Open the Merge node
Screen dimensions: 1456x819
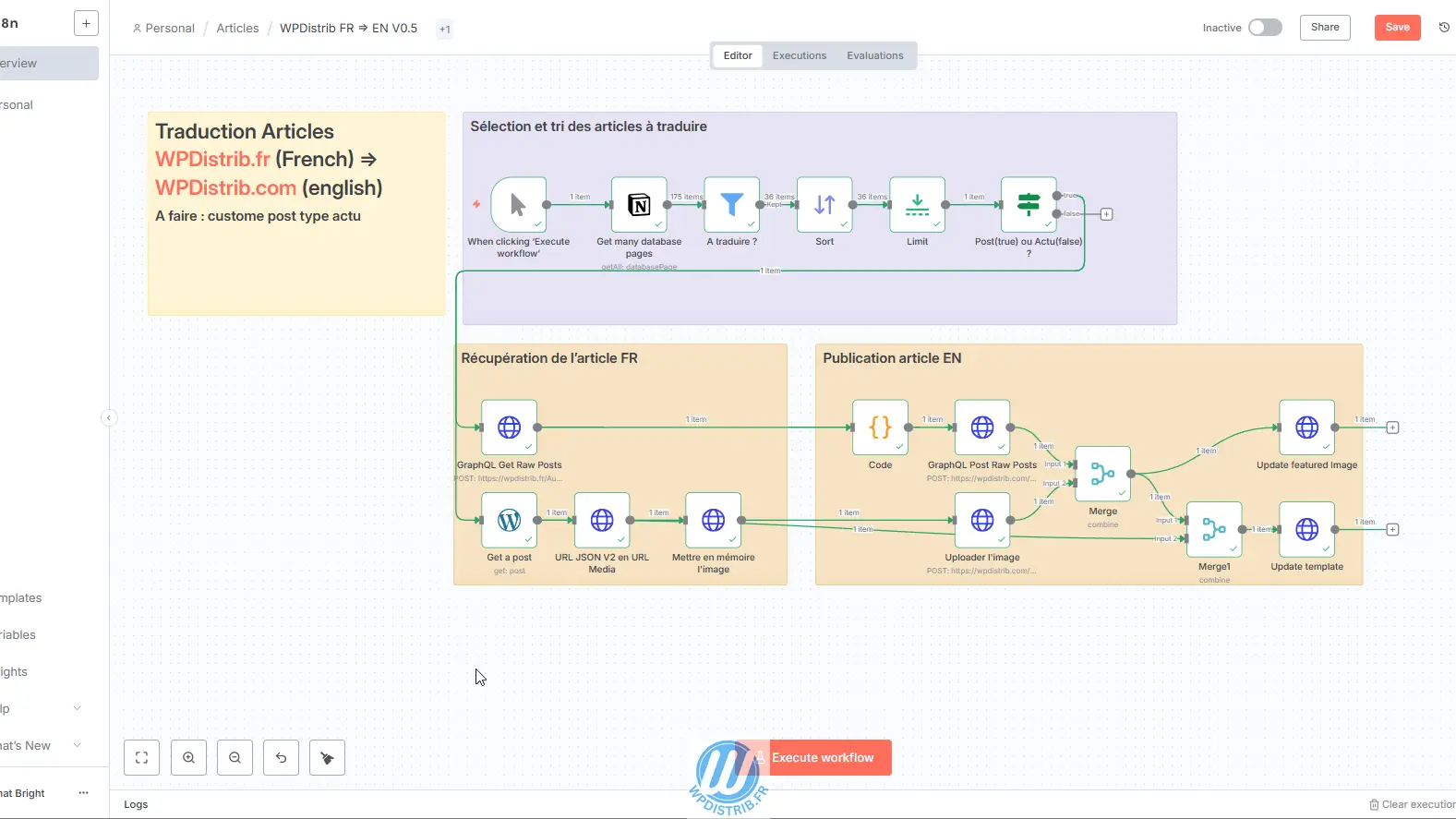pyautogui.click(x=1102, y=474)
